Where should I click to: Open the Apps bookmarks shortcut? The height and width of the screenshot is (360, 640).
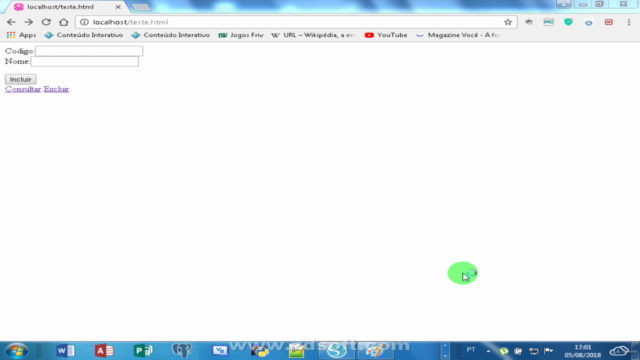tap(21, 35)
